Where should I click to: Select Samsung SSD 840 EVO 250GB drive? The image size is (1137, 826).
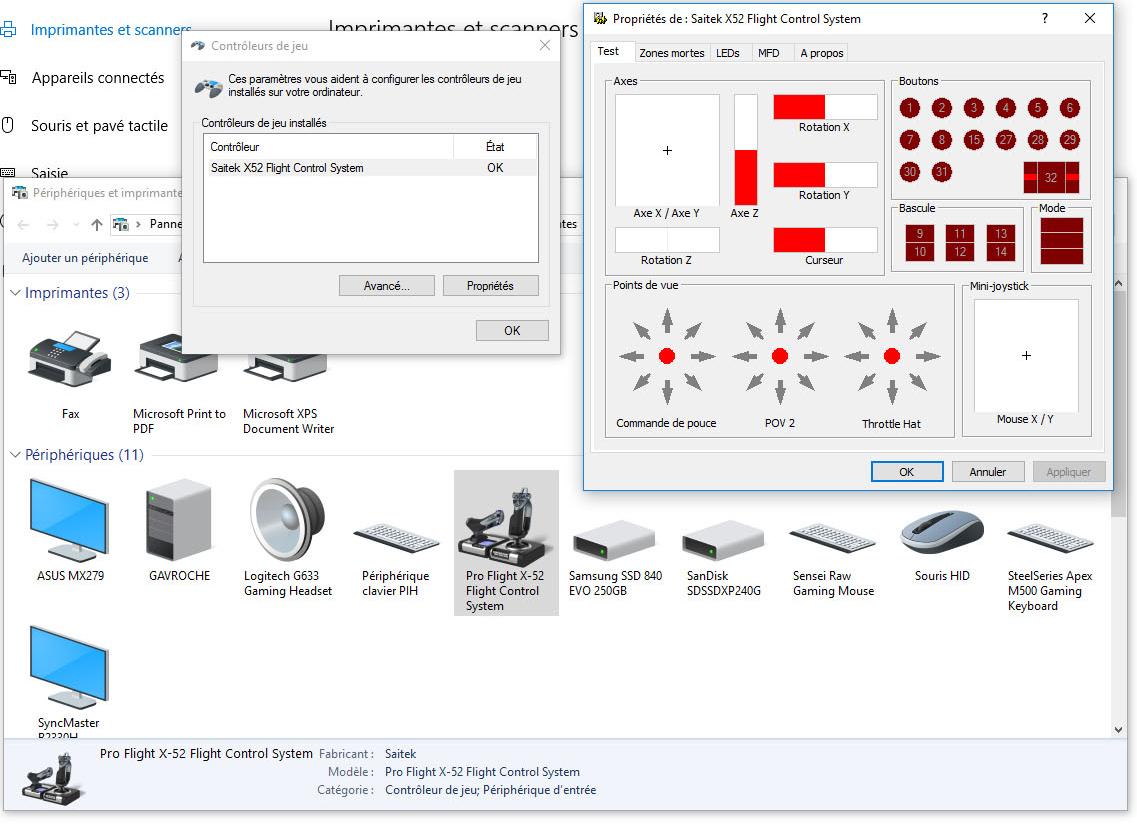pos(615,558)
